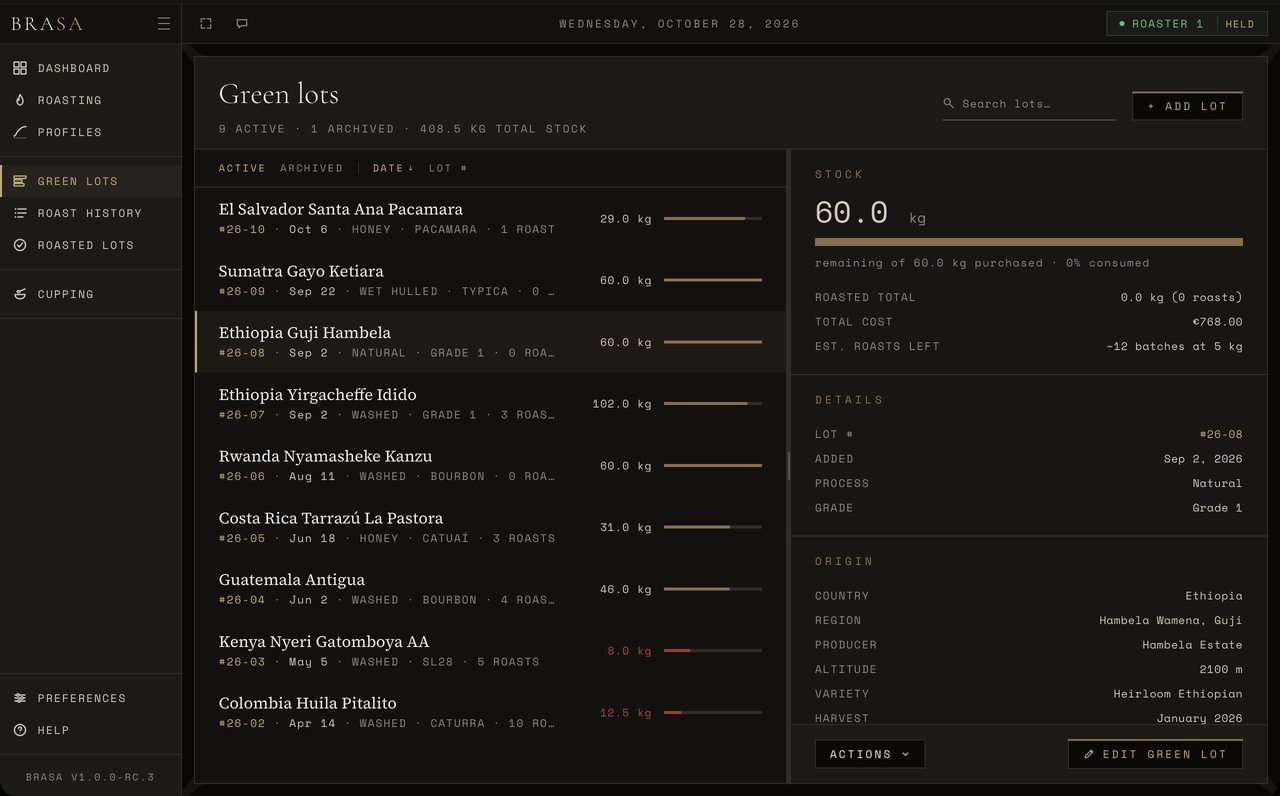Click the 60.0 kg stock progress bar
1280x796 pixels.
pyautogui.click(x=1029, y=242)
